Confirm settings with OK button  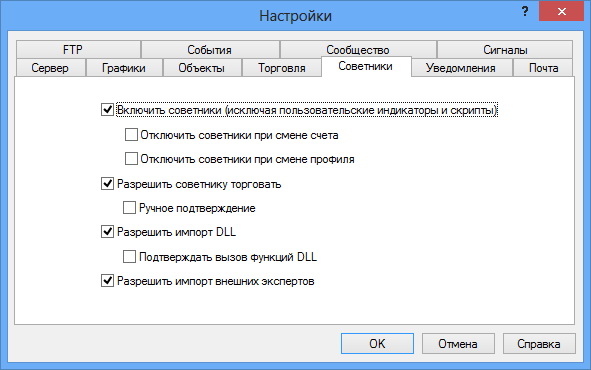(377, 343)
